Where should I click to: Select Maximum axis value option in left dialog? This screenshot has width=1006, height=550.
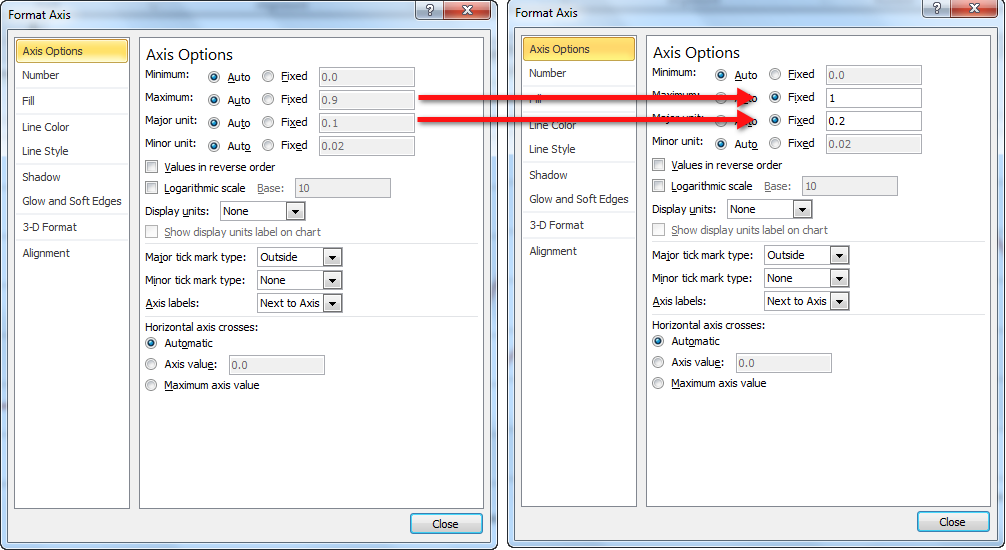tap(152, 385)
